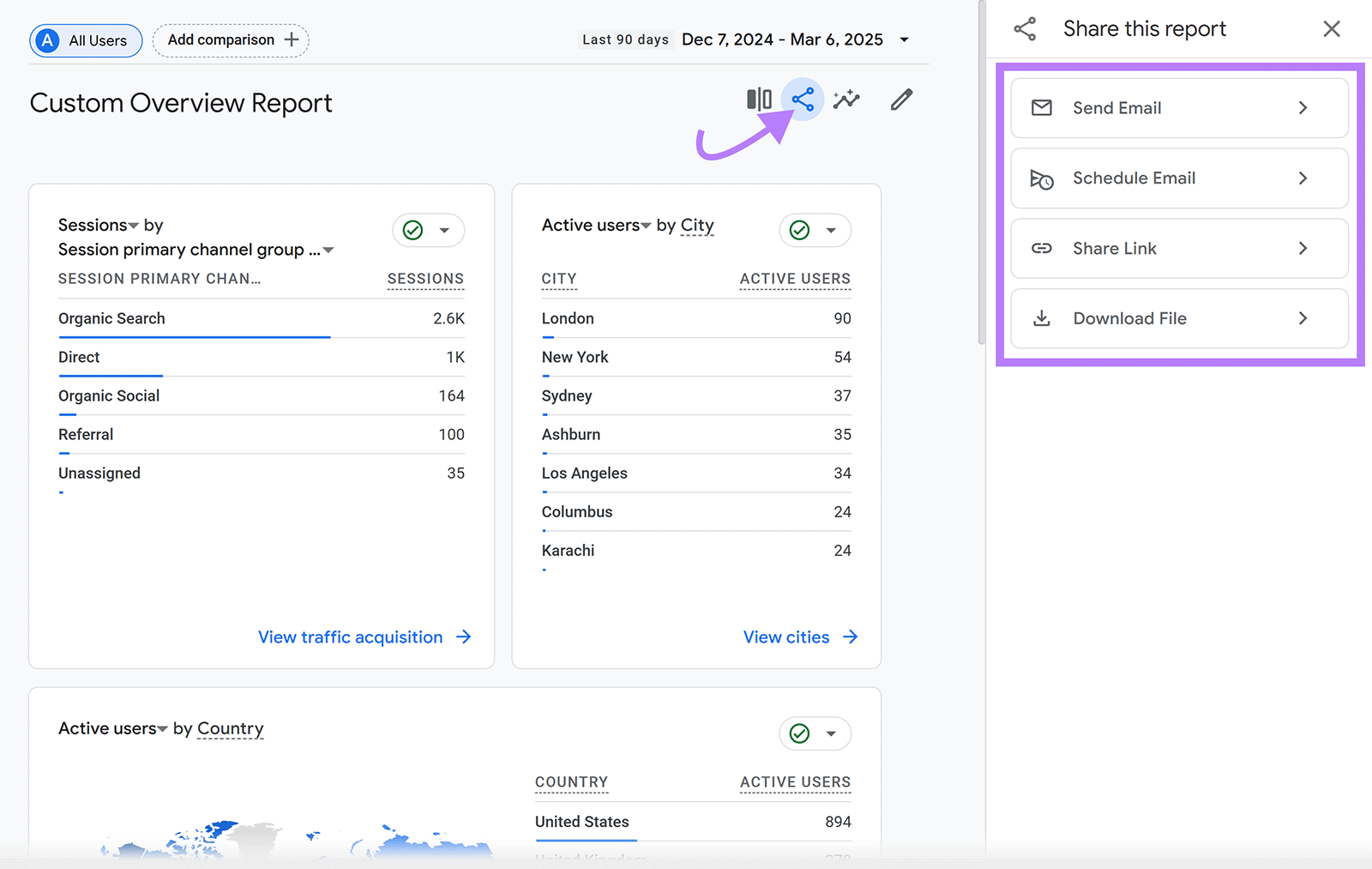Select Schedule Email from share panel
Viewport: 1372px width, 869px height.
1178,178
